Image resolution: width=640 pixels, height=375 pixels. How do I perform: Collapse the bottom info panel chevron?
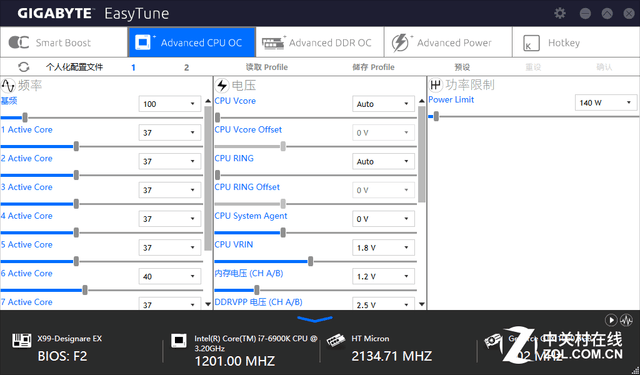point(315,319)
